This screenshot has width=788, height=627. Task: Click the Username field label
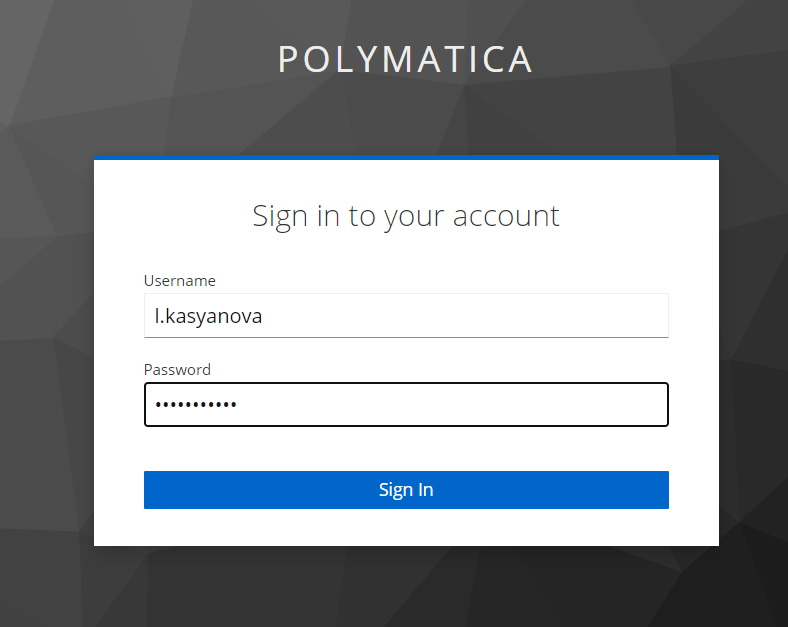[179, 281]
